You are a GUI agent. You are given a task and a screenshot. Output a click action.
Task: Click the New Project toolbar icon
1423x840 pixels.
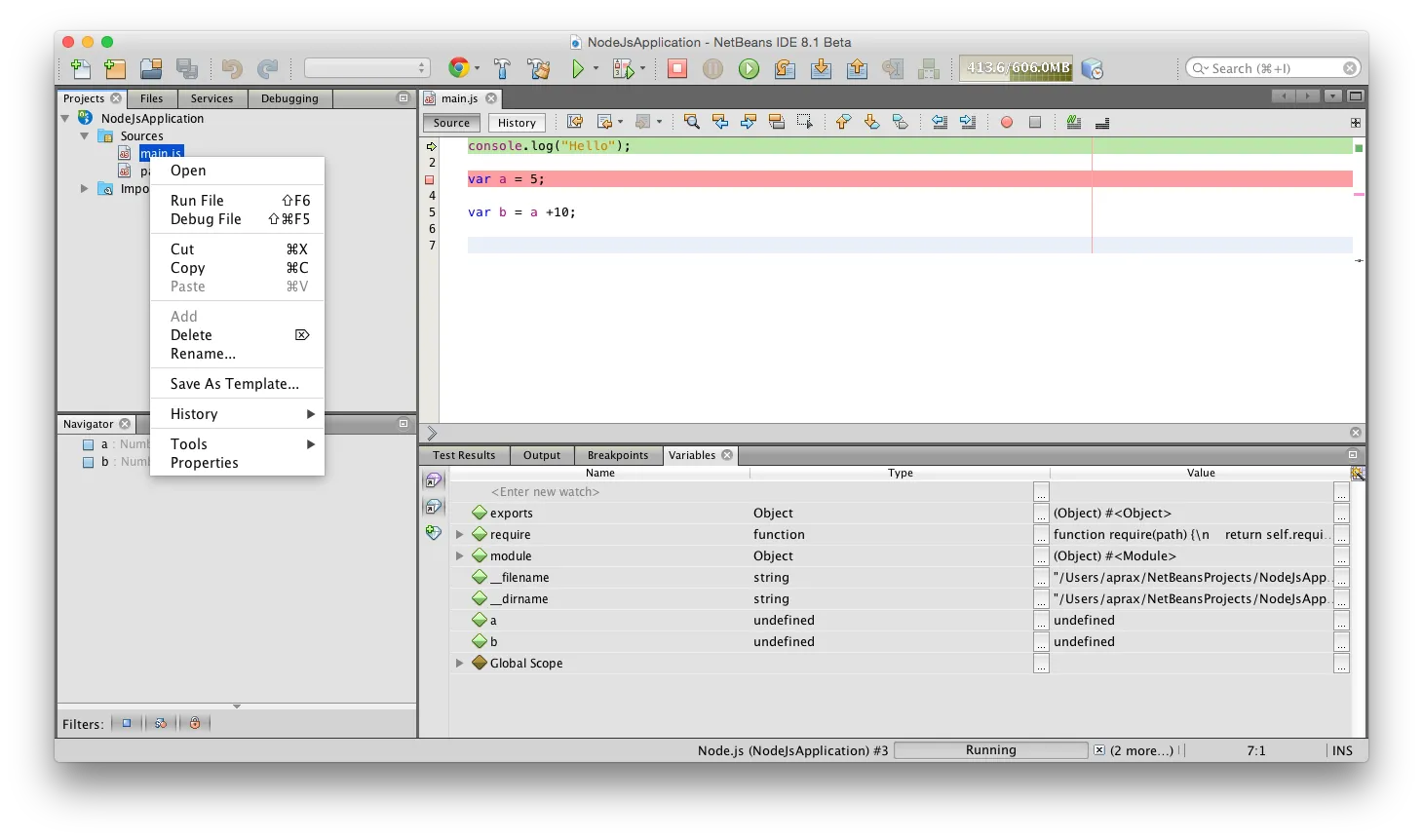tap(115, 68)
